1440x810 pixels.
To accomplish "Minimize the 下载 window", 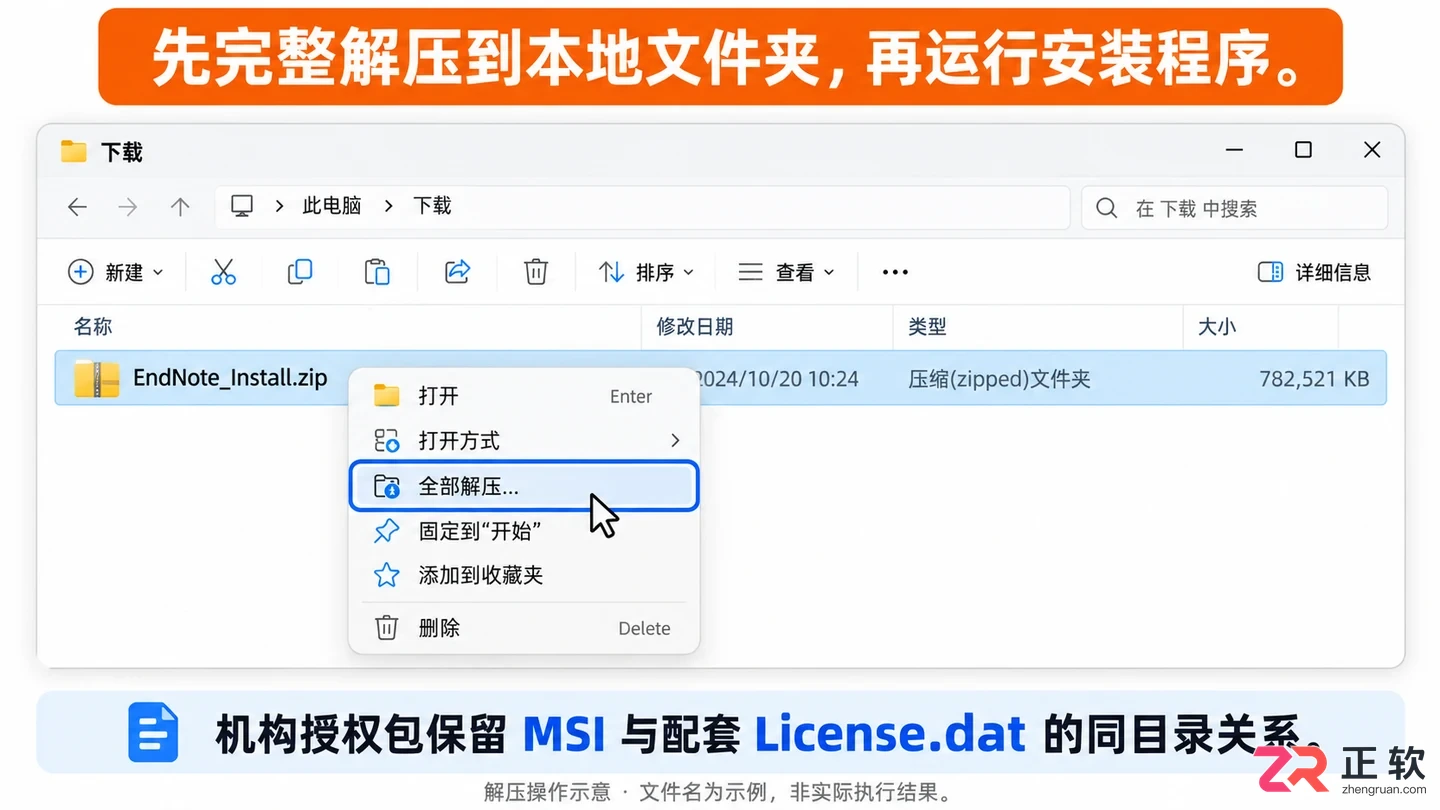I will tap(1235, 150).
